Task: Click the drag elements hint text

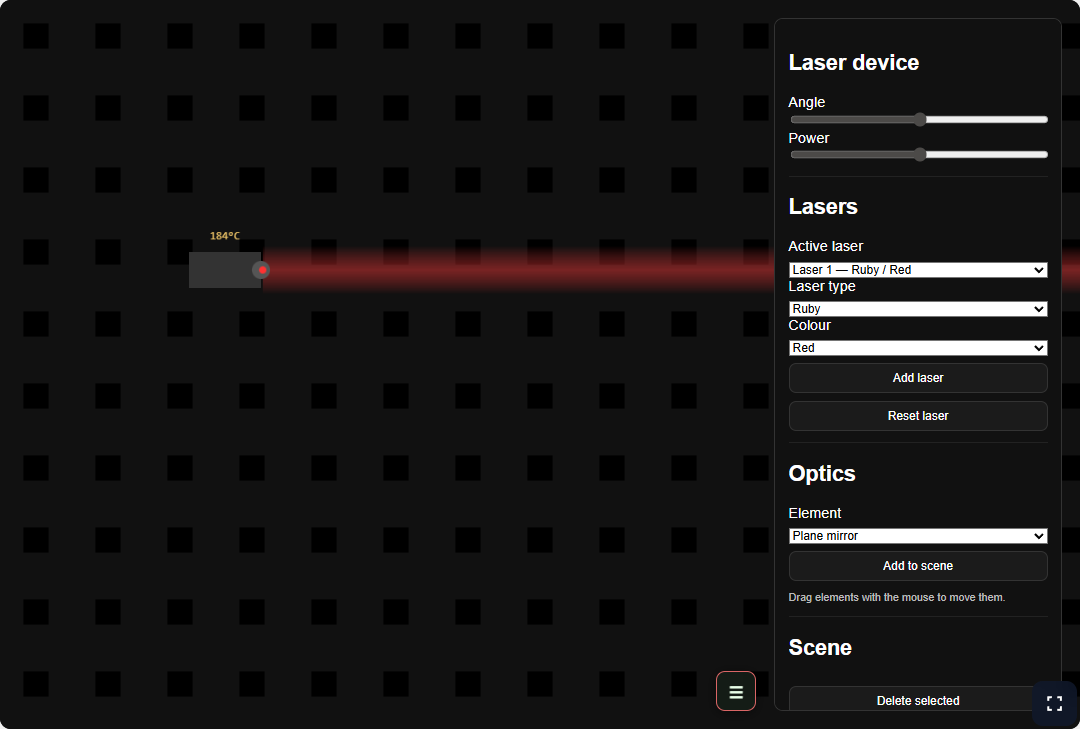Action: (897, 597)
